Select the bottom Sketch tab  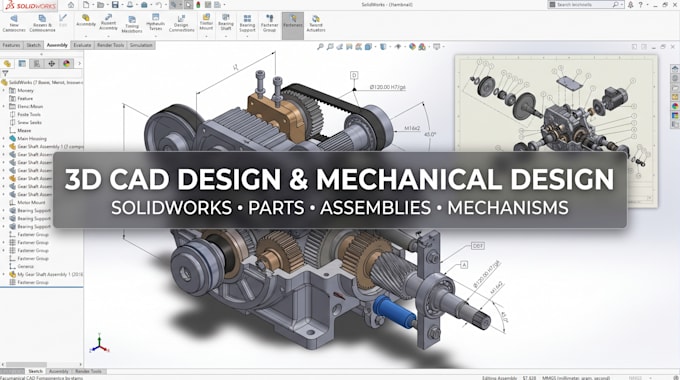click(x=36, y=371)
